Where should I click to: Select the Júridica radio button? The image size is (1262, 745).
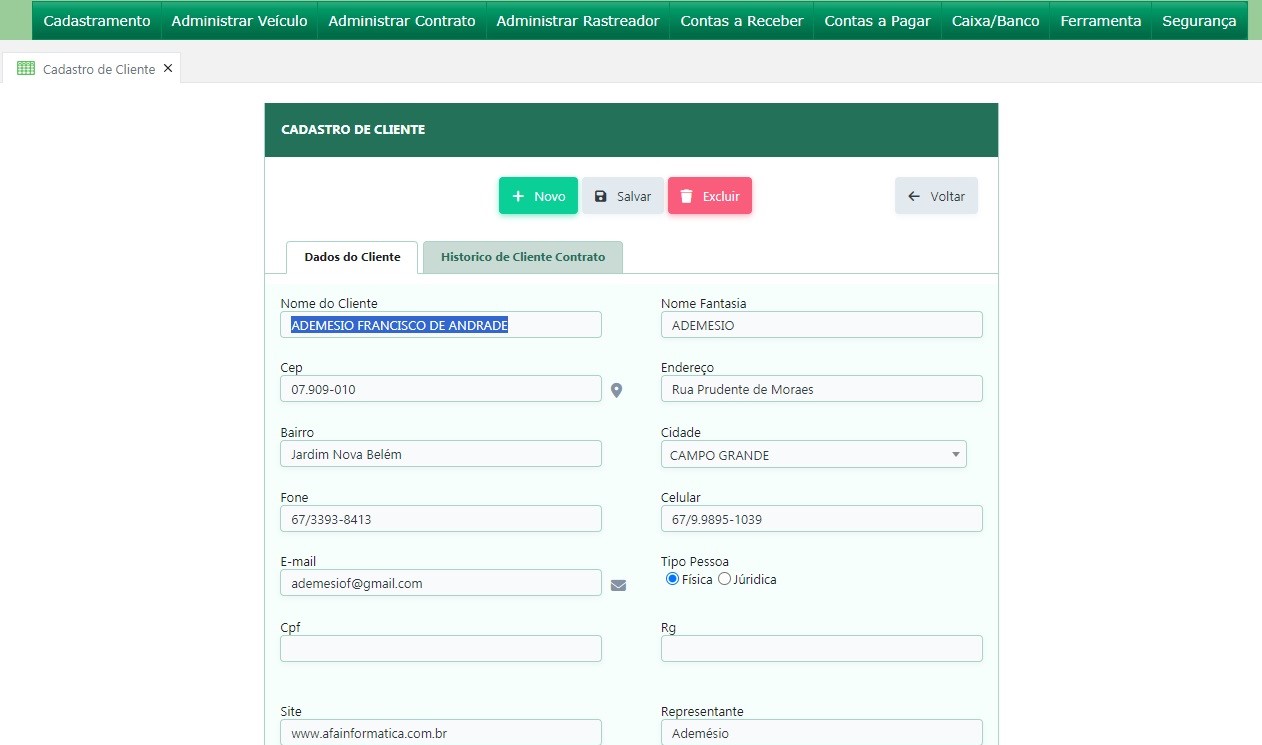click(724, 579)
